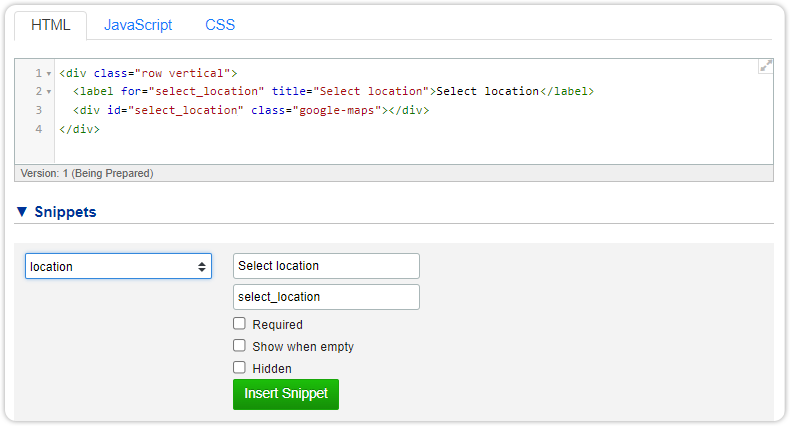This screenshot has height=426, width=790.
Task: Click the title="Select location" attribute in code
Action: (350, 91)
